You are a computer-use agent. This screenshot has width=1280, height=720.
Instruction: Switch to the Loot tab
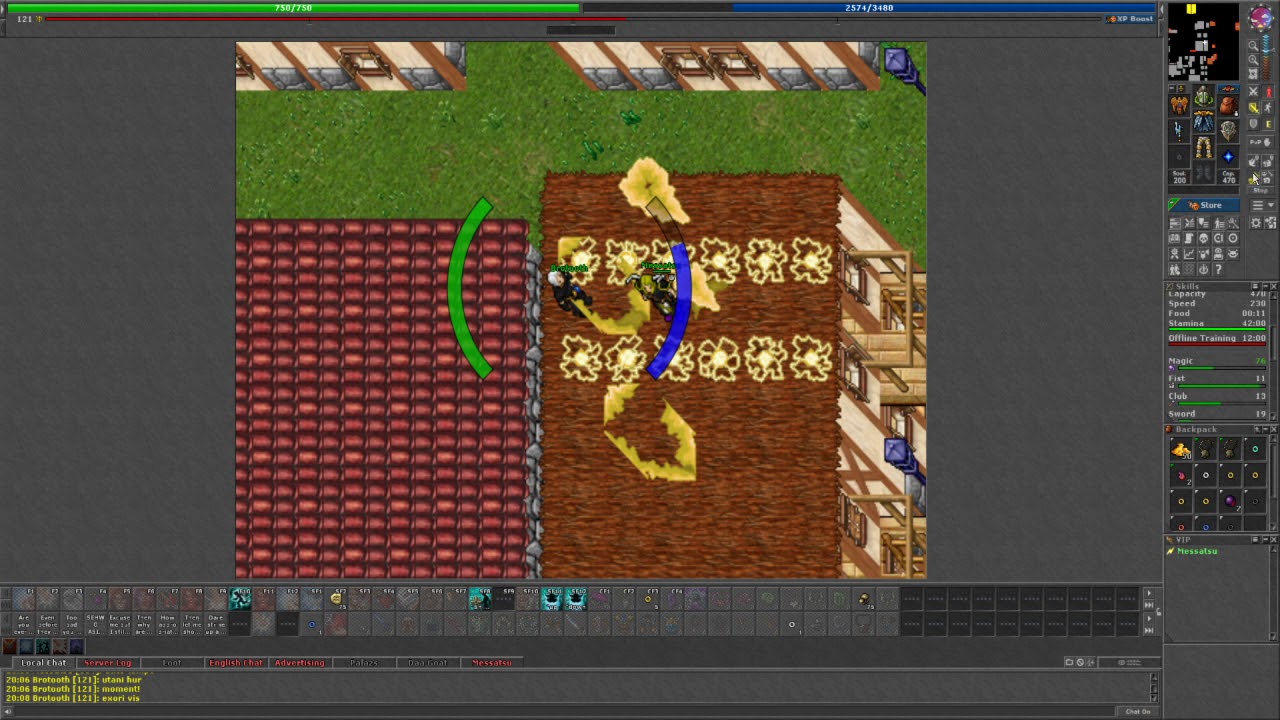tap(172, 663)
